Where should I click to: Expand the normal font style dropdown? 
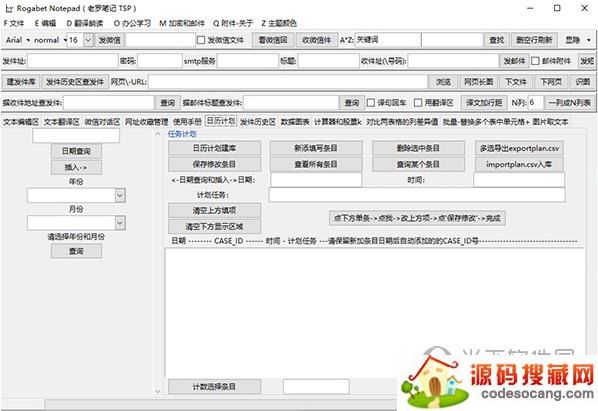pyautogui.click(x=50, y=40)
